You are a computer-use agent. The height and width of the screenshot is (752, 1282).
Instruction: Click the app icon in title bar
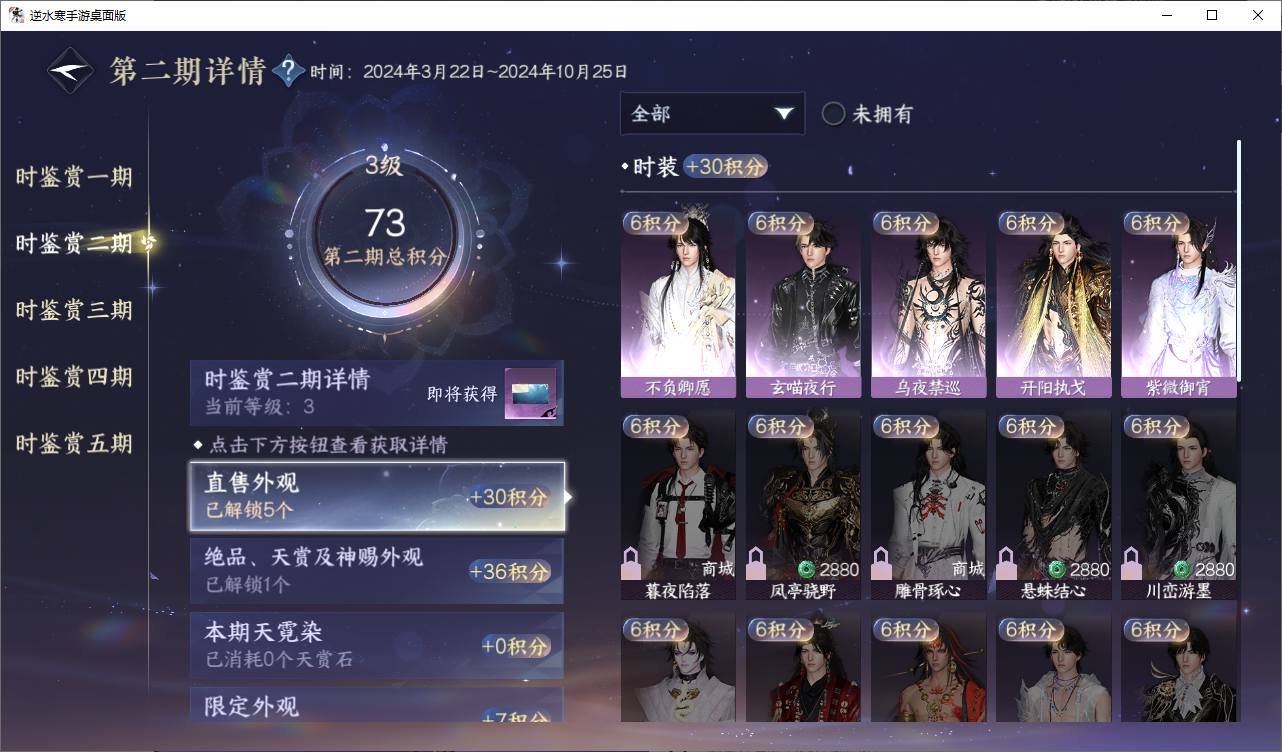pos(17,15)
